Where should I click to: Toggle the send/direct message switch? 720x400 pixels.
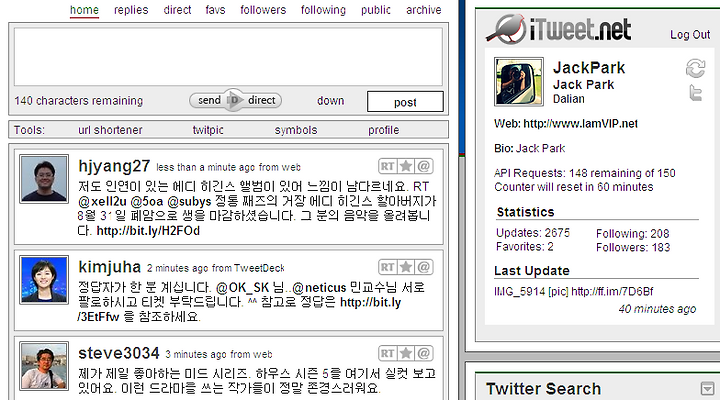[x=235, y=100]
